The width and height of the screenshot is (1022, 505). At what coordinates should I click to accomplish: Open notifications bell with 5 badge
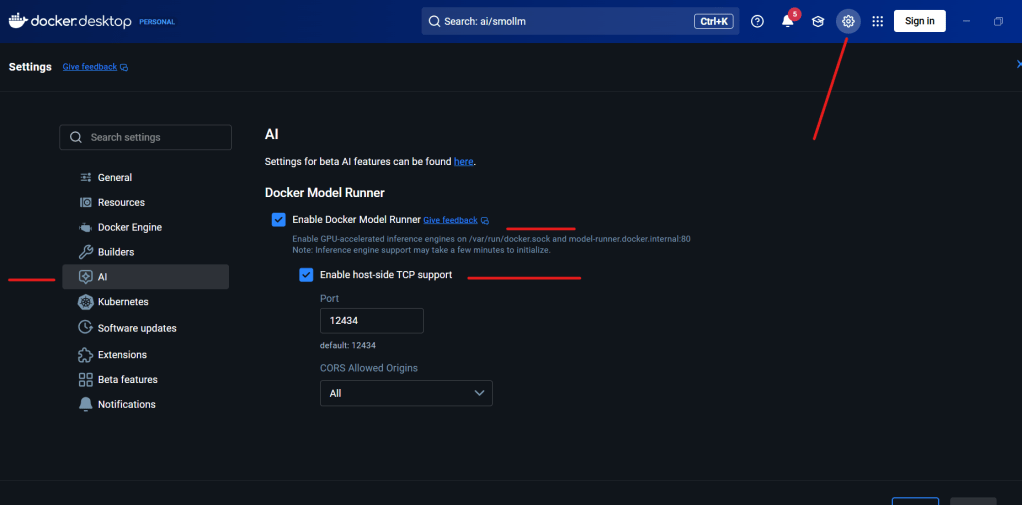coord(788,21)
